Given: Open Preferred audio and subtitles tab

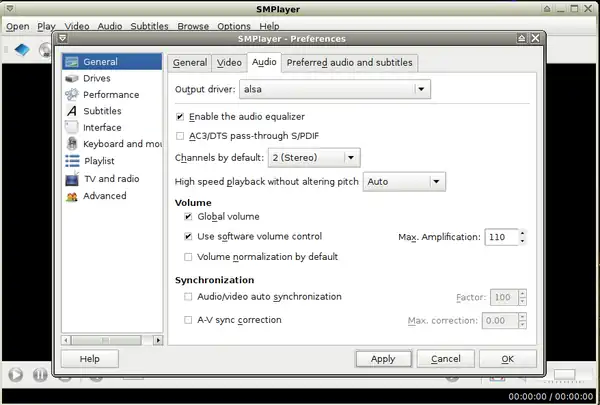Looking at the screenshot, I should tap(349, 63).
